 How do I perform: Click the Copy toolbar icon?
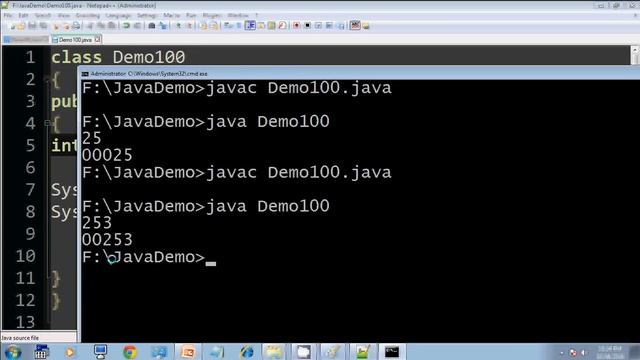click(x=101, y=26)
